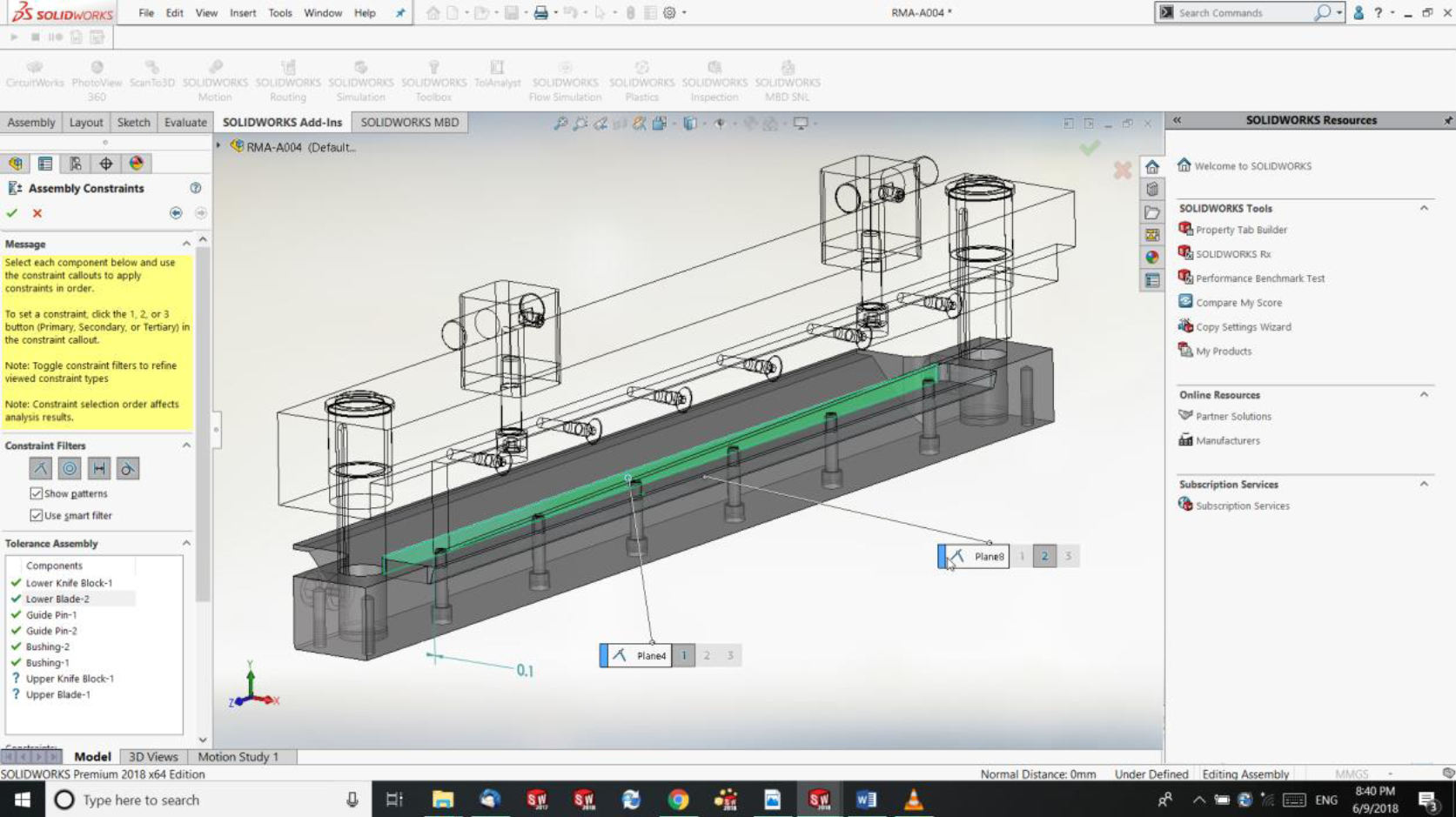The image size is (1456, 817).
Task: Open Performance Benchmark Test
Action: pyautogui.click(x=1259, y=278)
